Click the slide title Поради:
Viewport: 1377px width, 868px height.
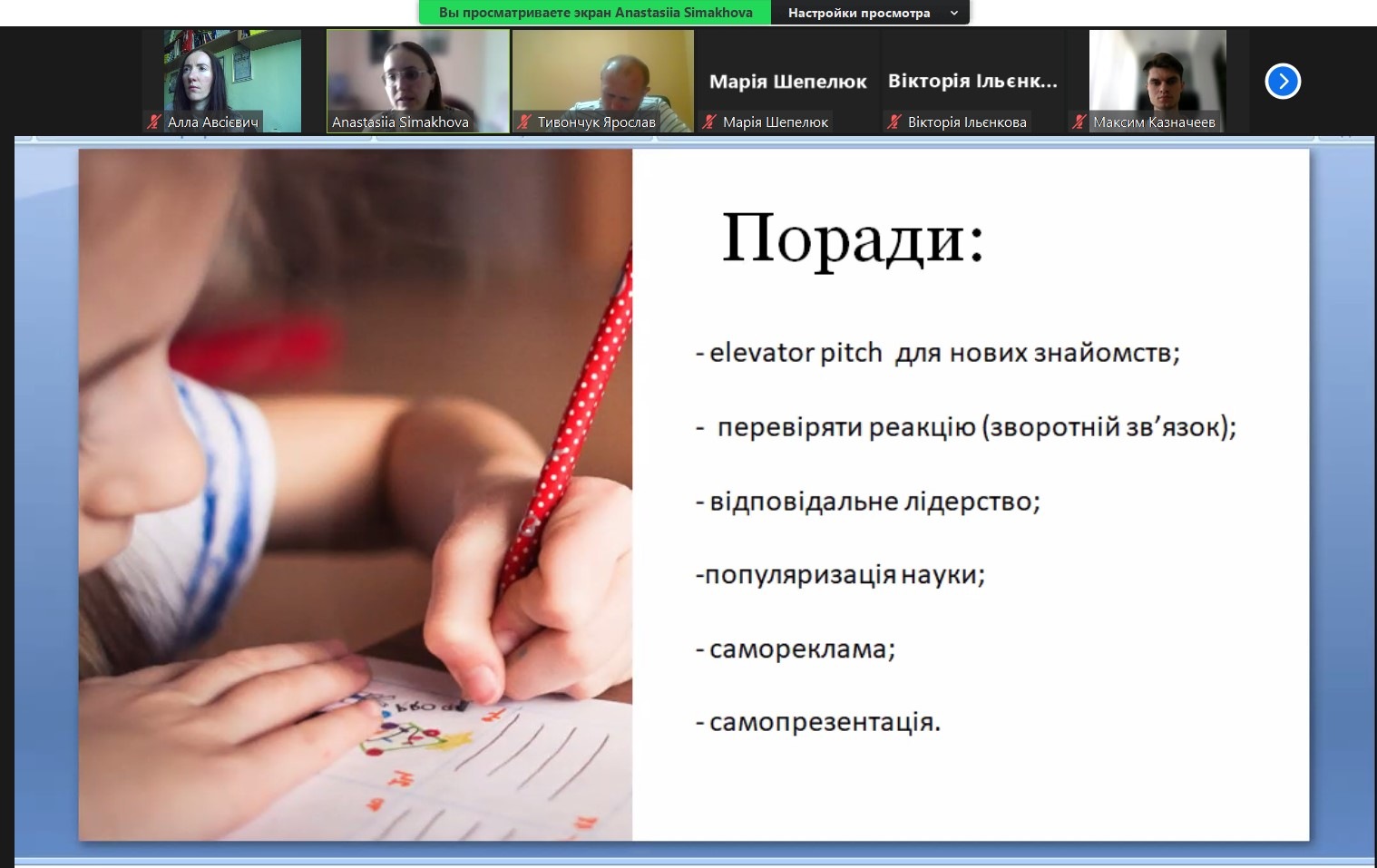(x=853, y=239)
